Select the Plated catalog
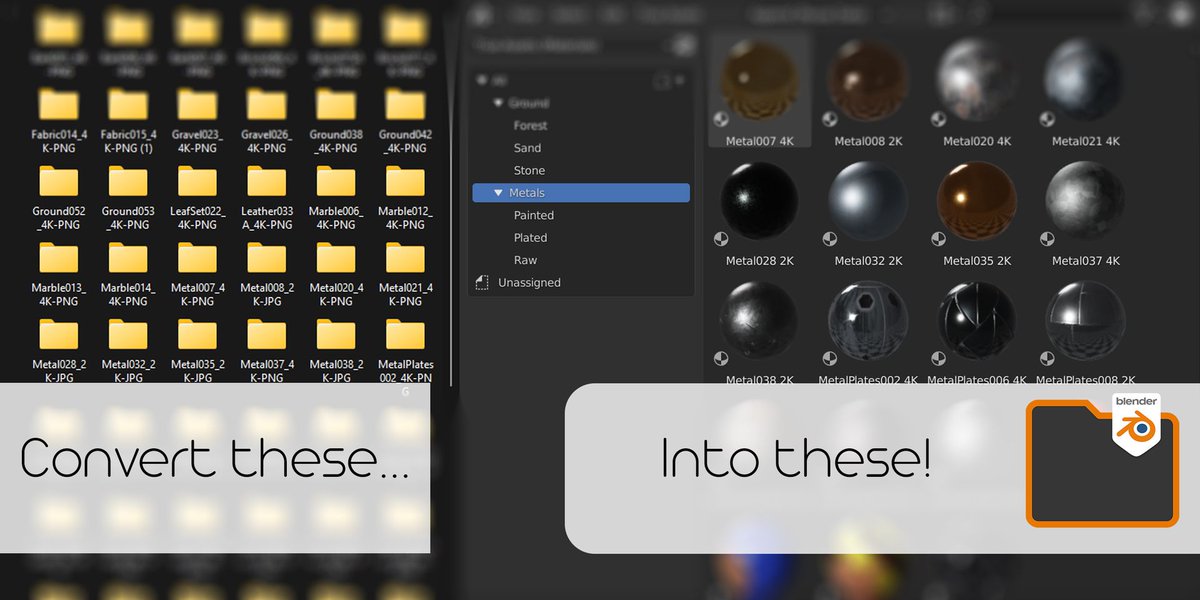The image size is (1200, 600). [x=529, y=237]
